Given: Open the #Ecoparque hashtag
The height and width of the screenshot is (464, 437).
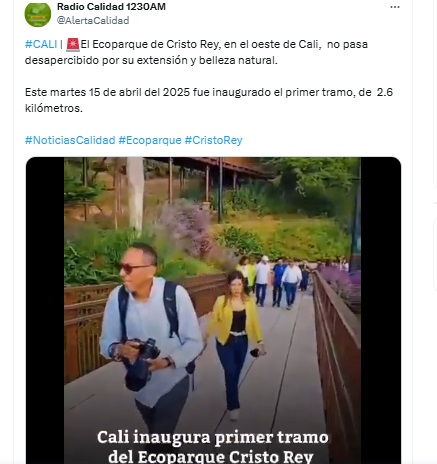Looking at the screenshot, I should tap(150, 140).
